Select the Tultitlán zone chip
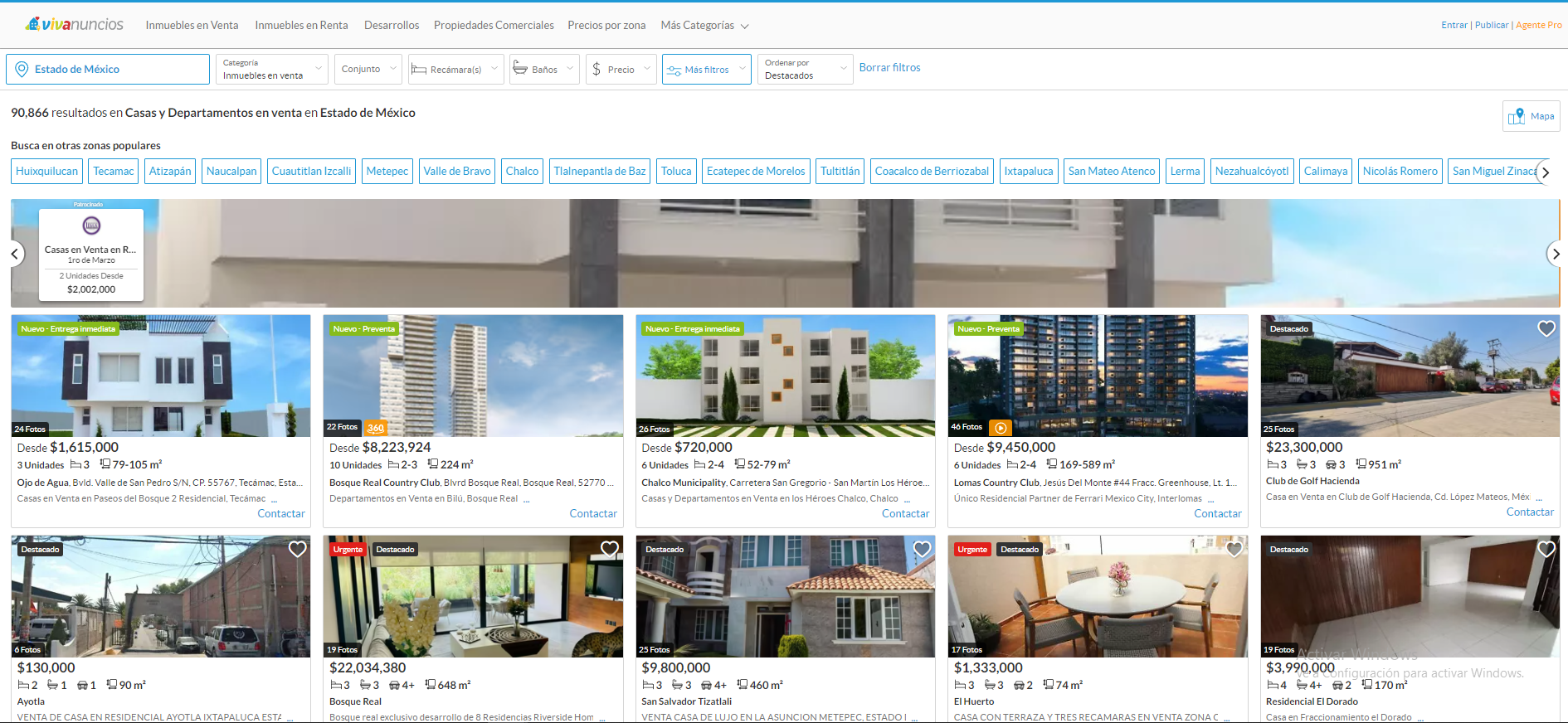This screenshot has height=723, width=1568. 840,172
